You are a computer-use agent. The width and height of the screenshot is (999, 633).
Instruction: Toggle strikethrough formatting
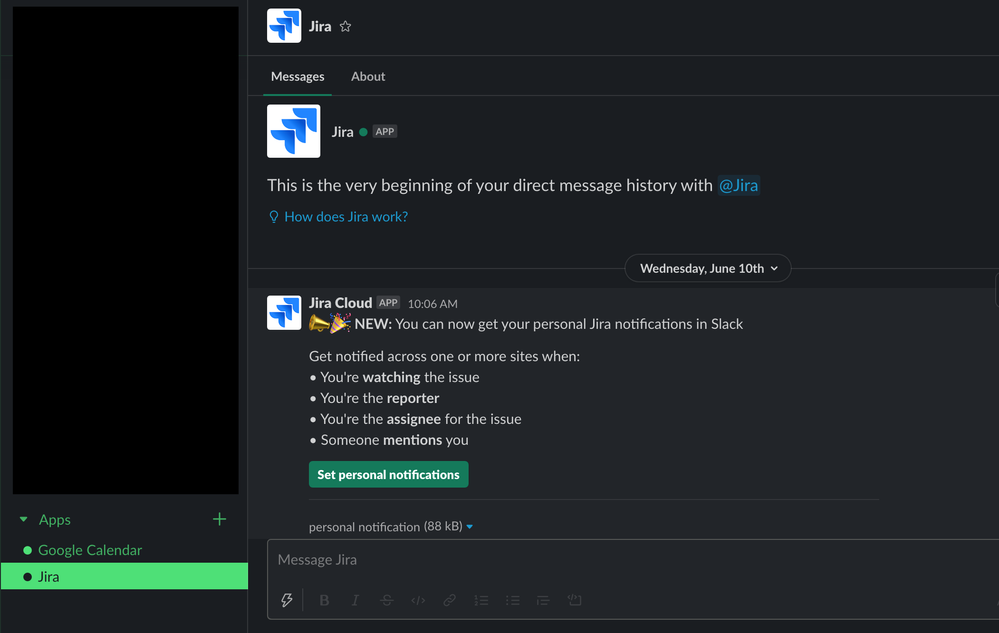pos(386,600)
